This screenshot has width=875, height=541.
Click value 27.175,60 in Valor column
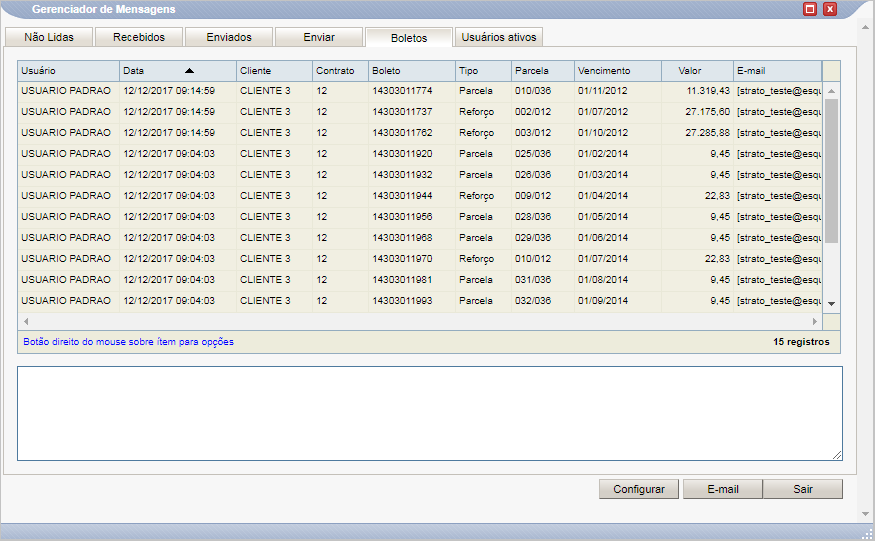[x=708, y=112]
